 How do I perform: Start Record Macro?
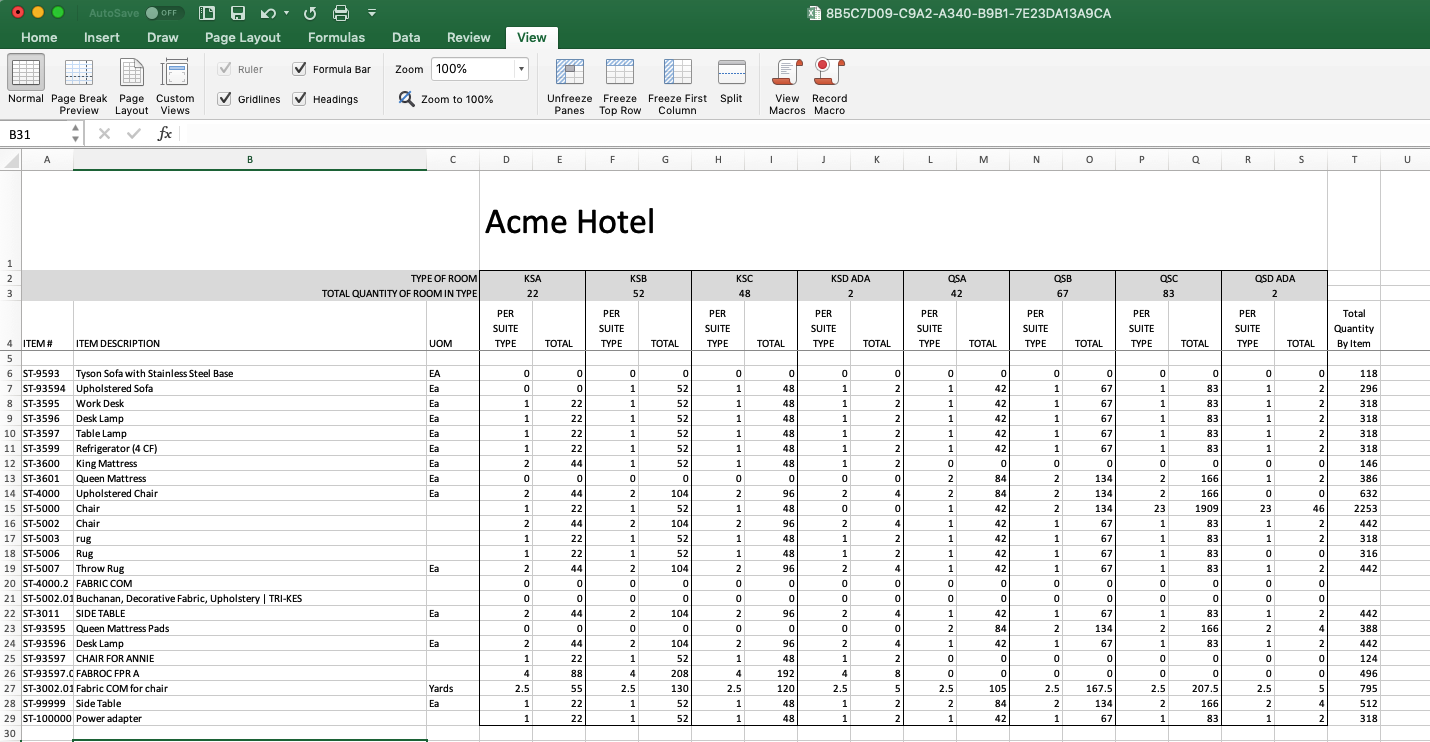tap(829, 86)
